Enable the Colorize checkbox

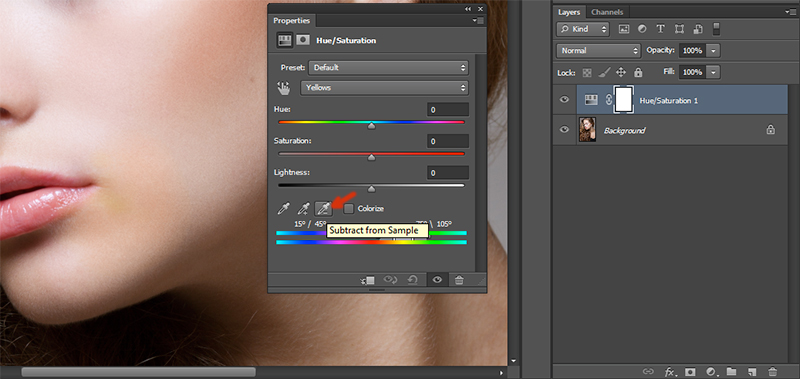pyautogui.click(x=349, y=208)
